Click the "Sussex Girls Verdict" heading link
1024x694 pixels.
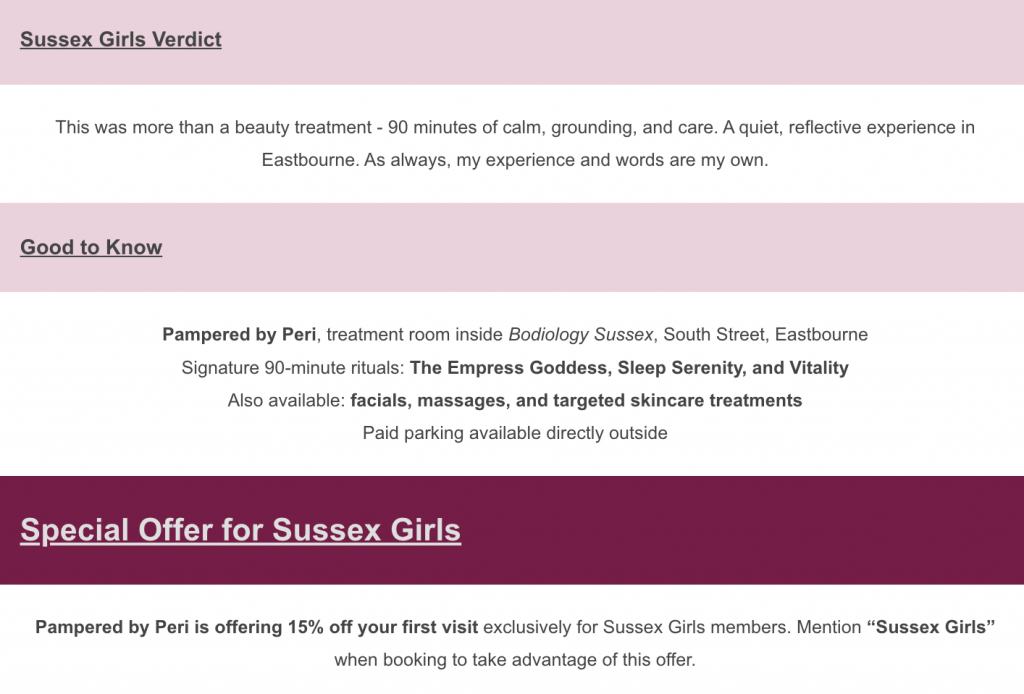[121, 40]
